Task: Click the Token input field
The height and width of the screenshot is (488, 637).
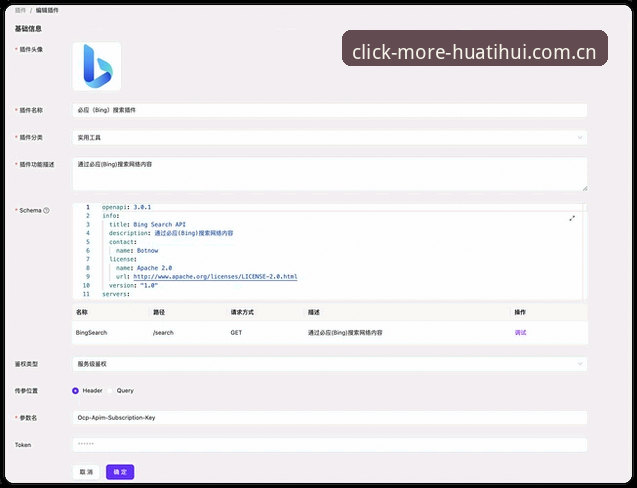Action: pos(330,445)
